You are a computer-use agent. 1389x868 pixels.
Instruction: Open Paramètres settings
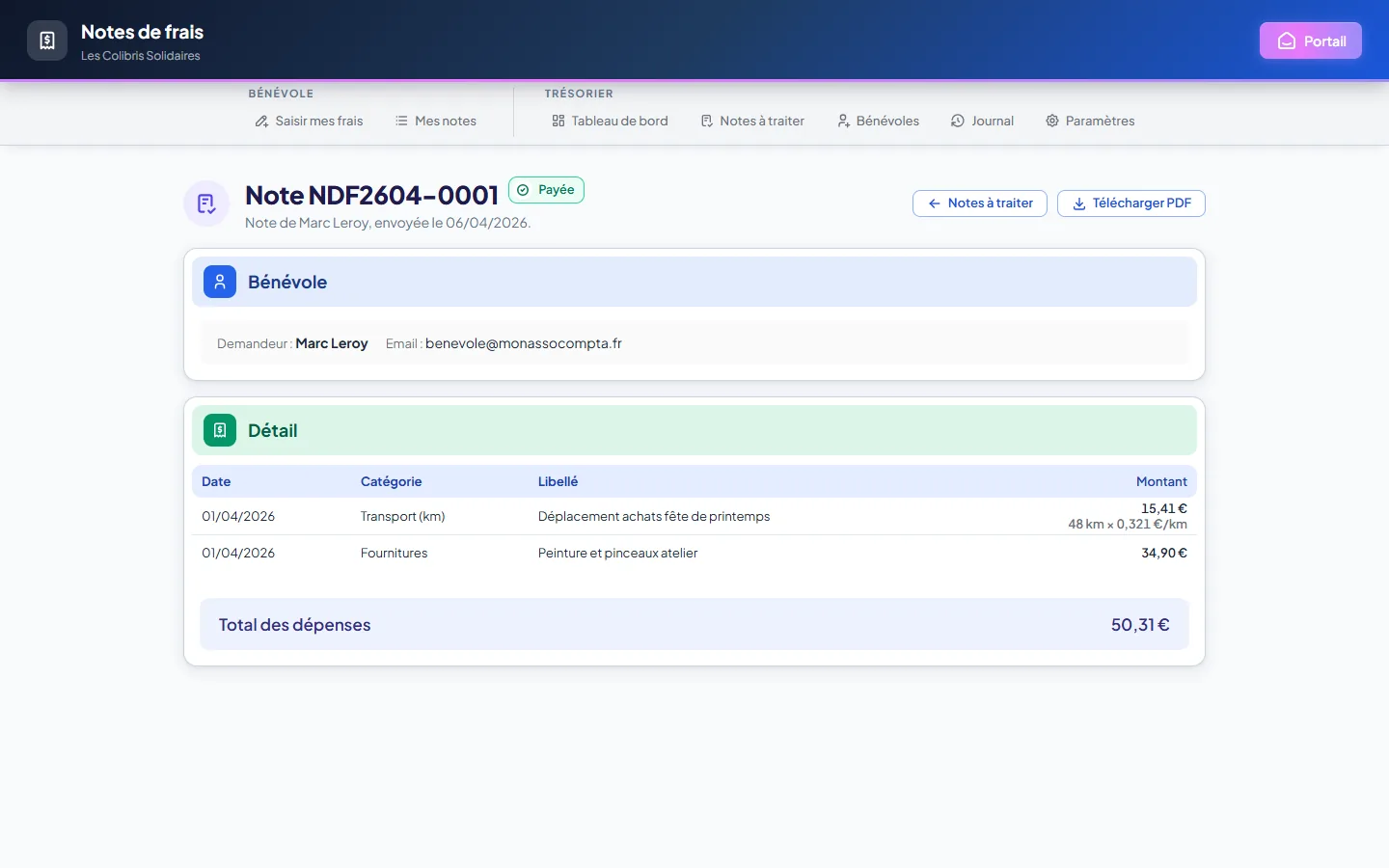click(x=1090, y=121)
